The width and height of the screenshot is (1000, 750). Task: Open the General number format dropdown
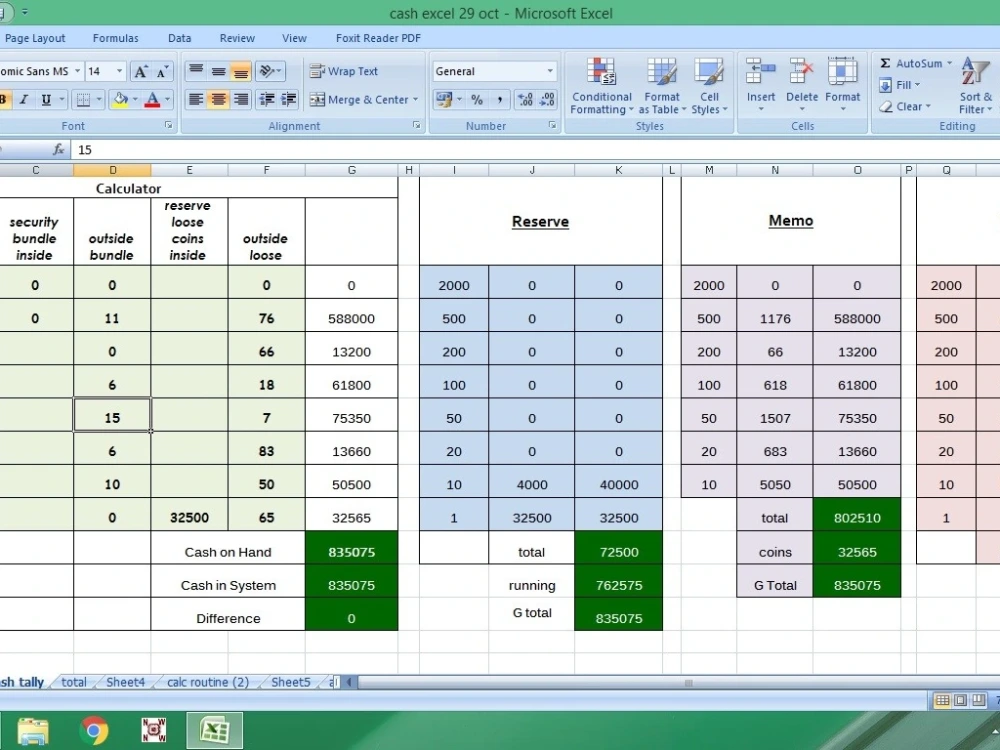click(550, 71)
